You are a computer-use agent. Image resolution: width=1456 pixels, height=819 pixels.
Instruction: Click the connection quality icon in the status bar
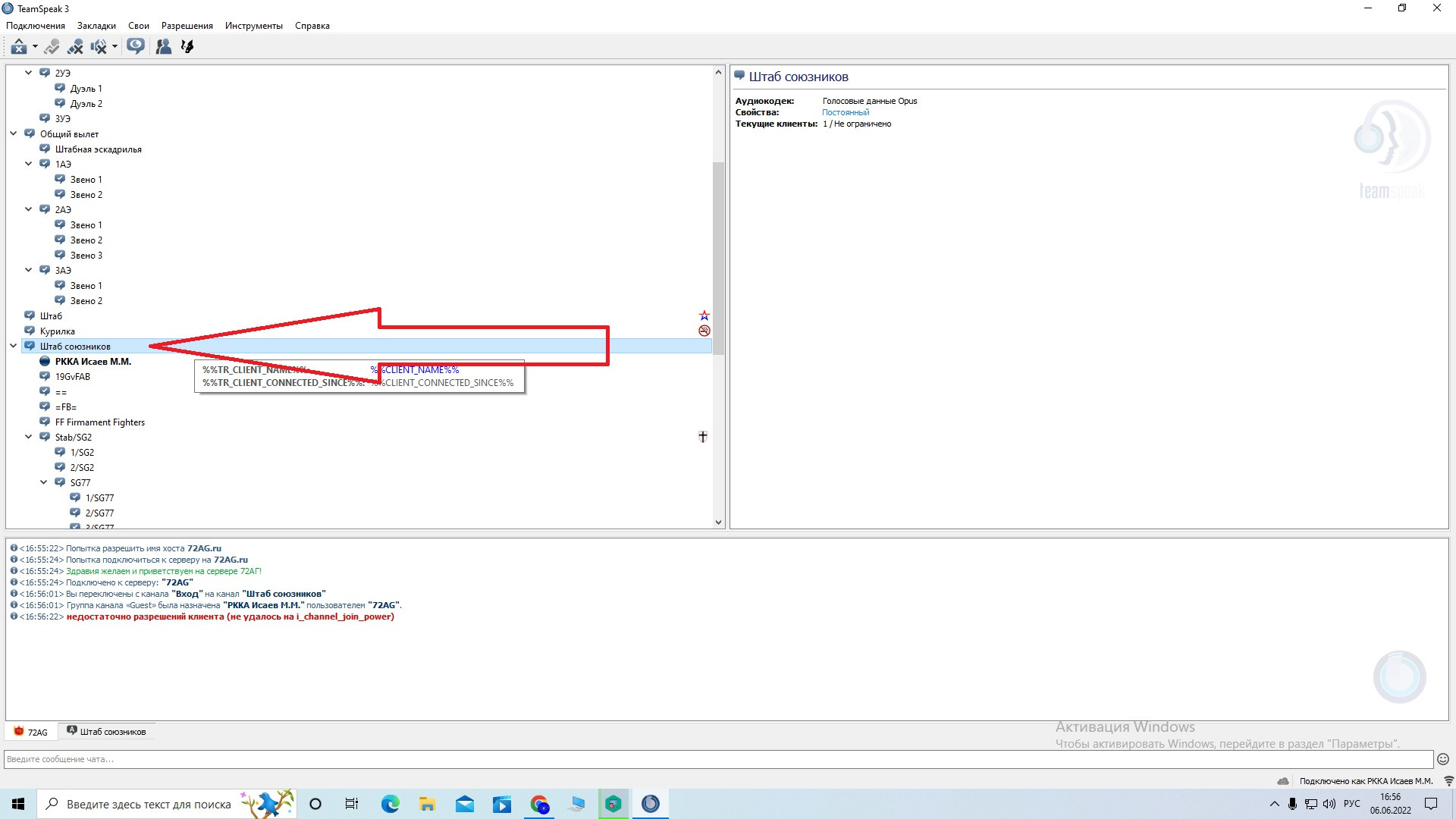click(x=1448, y=781)
